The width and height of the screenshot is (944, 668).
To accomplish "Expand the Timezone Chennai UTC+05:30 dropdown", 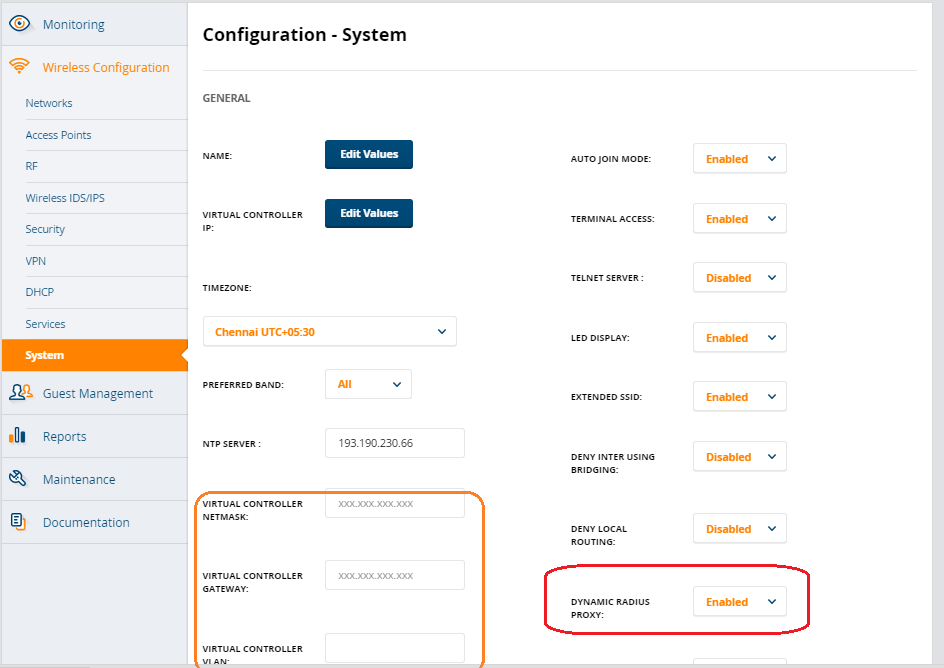I will (329, 331).
